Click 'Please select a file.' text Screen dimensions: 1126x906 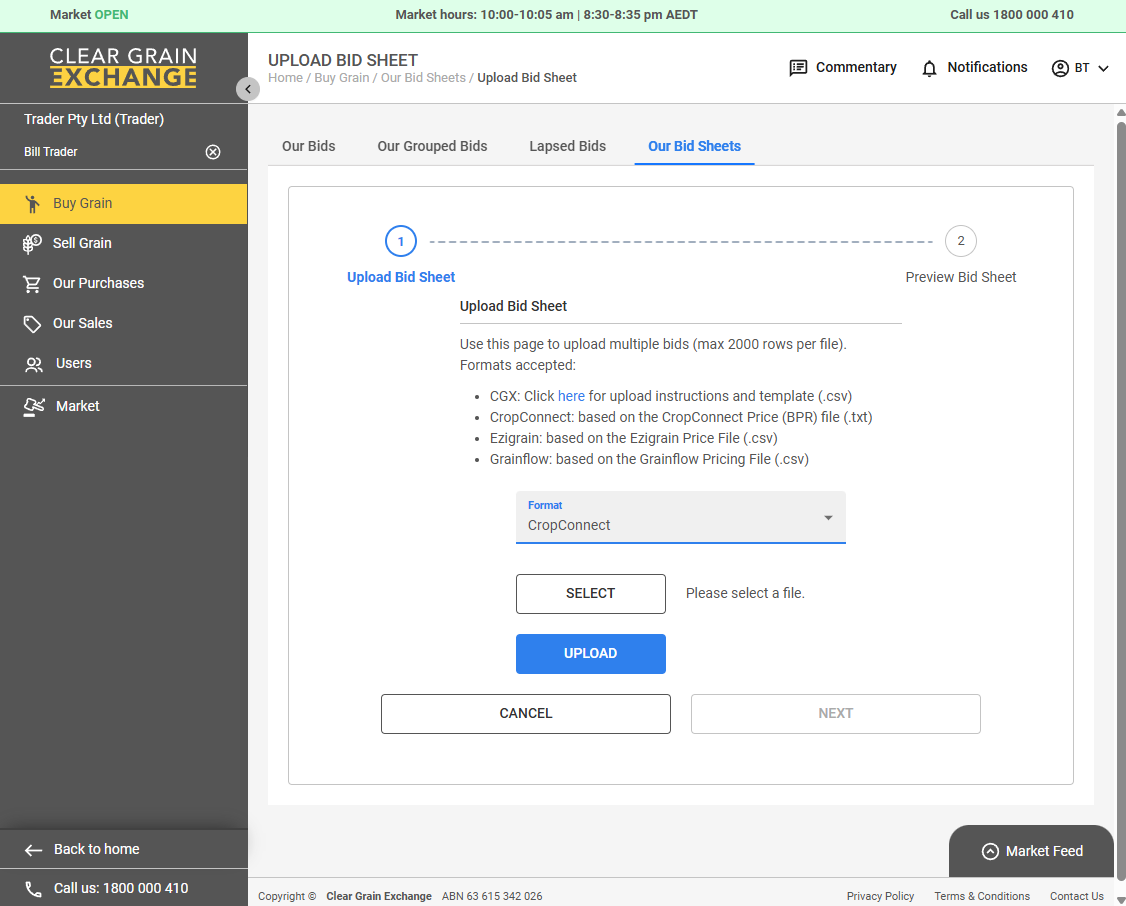[745, 593]
